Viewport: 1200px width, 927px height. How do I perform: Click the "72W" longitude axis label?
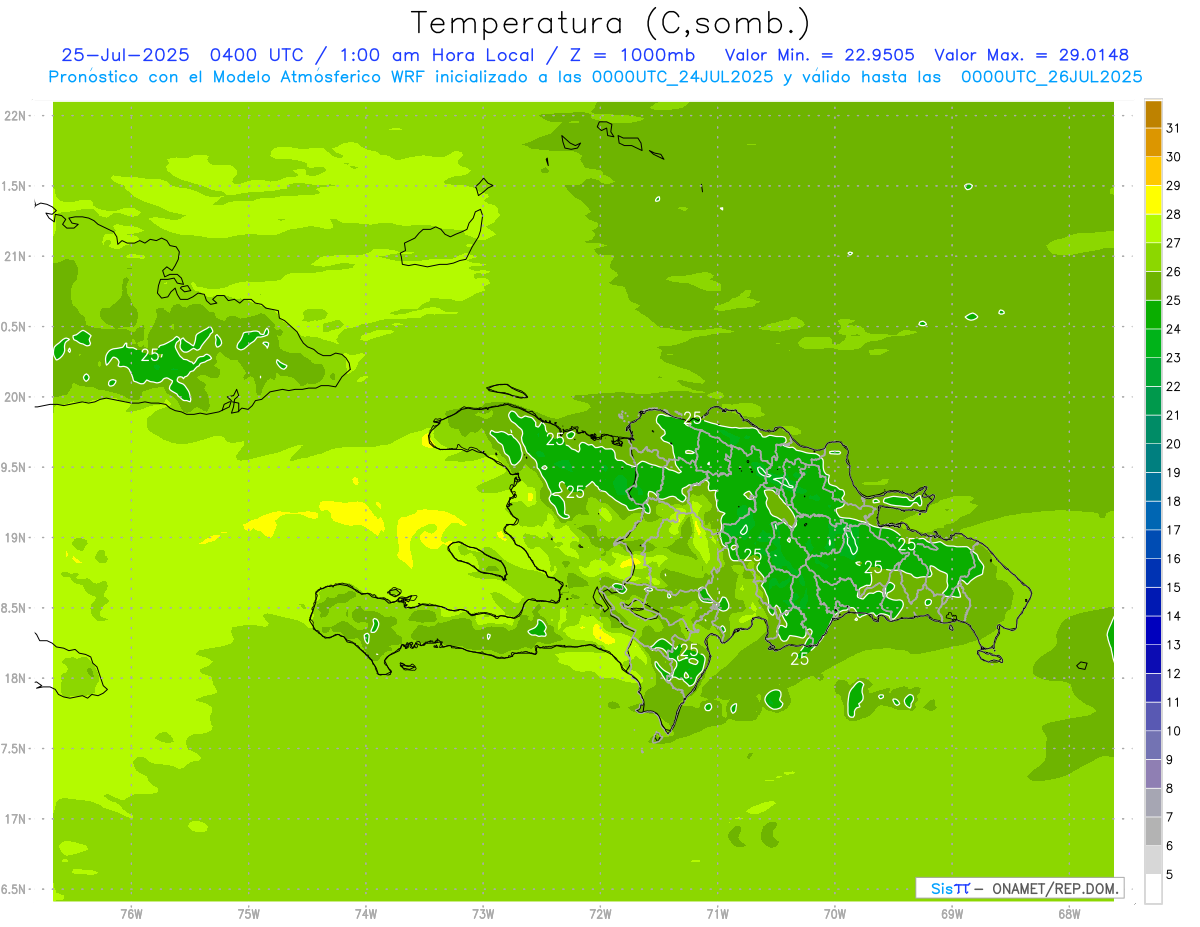pyautogui.click(x=600, y=914)
